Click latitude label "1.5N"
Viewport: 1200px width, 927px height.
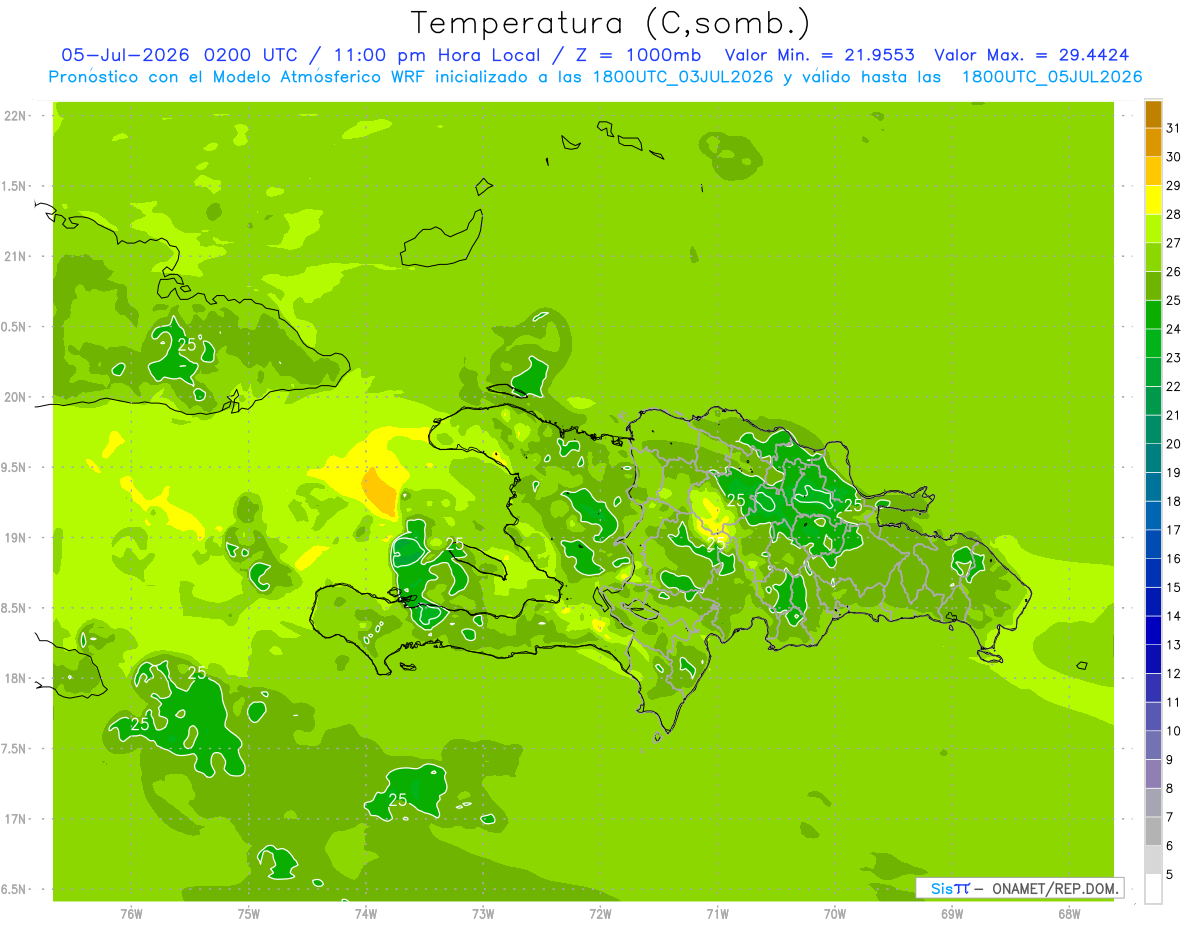[16, 186]
